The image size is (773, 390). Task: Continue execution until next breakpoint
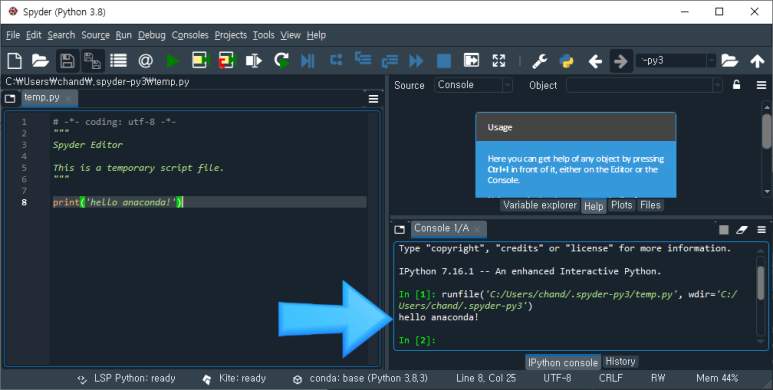(416, 61)
